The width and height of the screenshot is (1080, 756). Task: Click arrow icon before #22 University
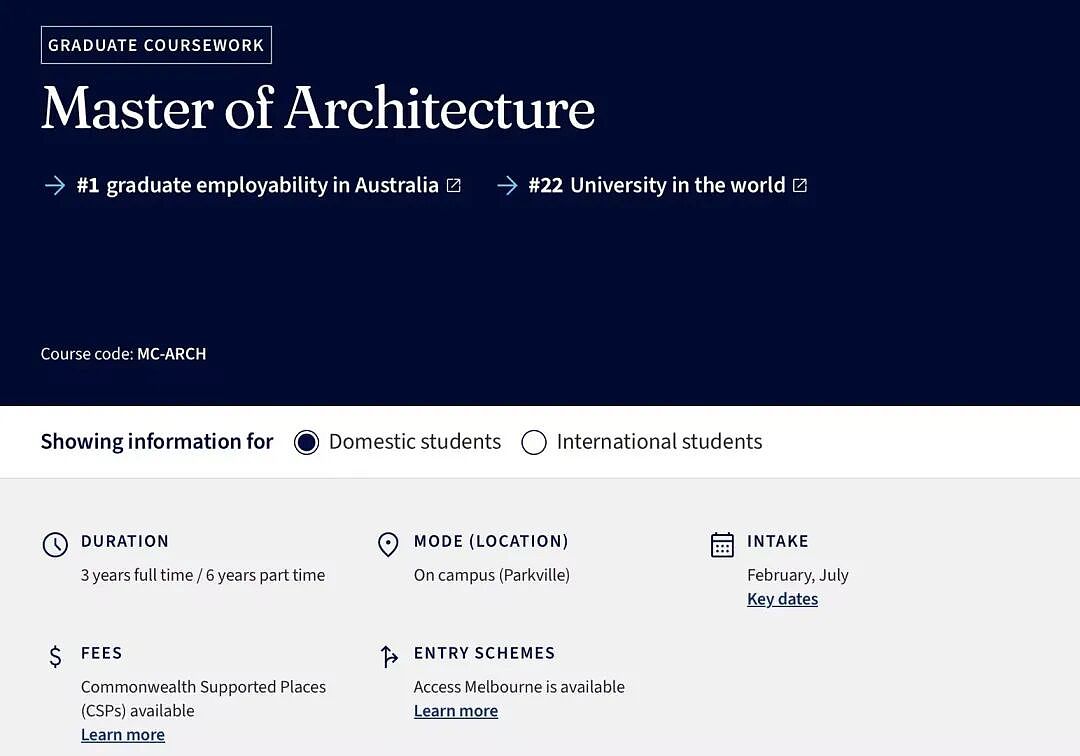508,185
